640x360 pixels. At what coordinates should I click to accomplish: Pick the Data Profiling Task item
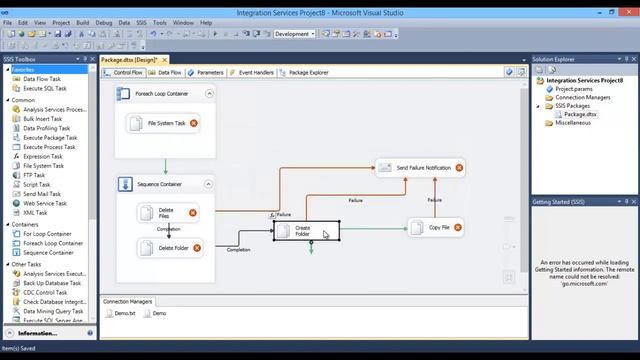coord(47,128)
